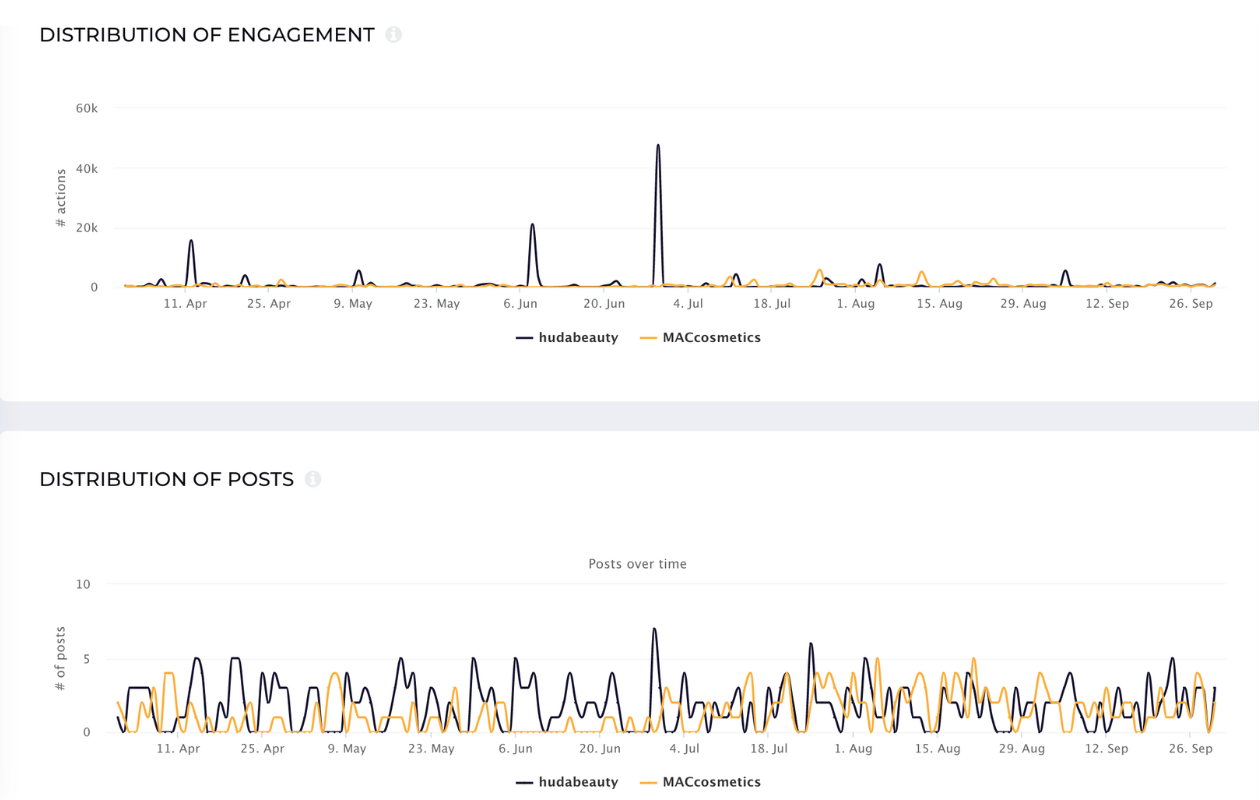
Task: Select the posts peak of 7 before 4. Jul
Action: [x=654, y=630]
